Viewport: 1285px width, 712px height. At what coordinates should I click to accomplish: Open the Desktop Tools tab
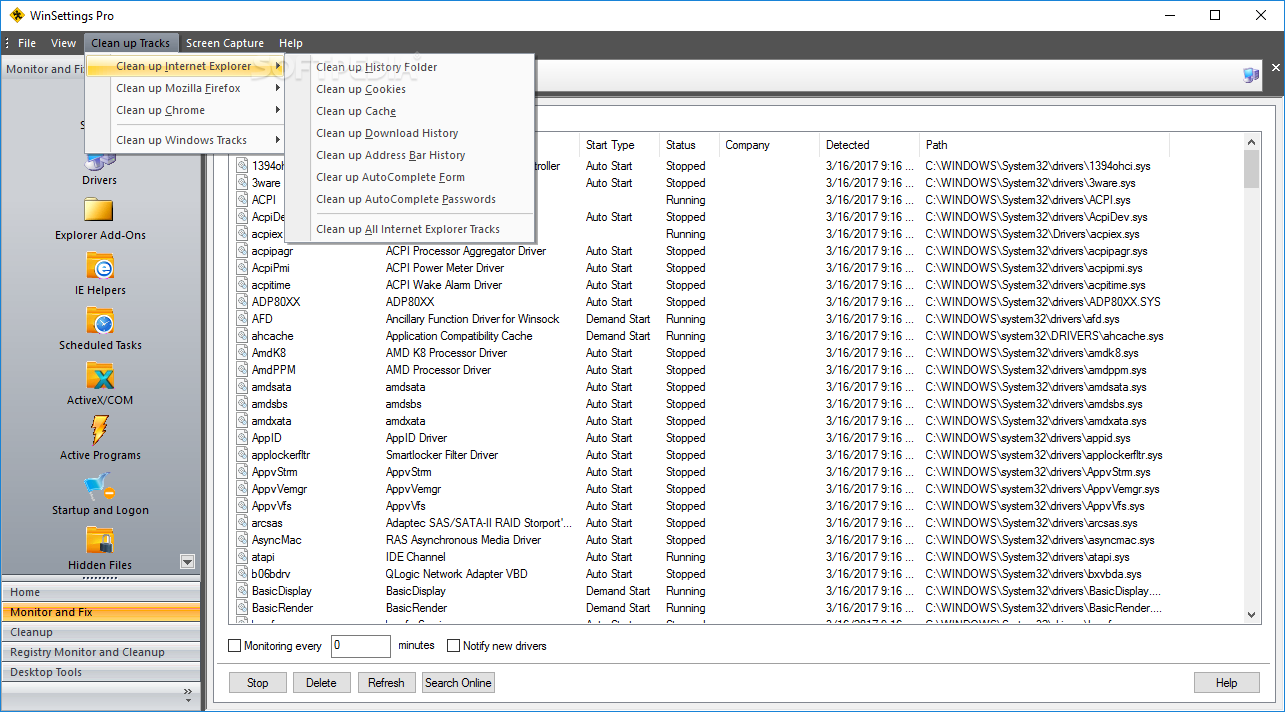coord(100,672)
